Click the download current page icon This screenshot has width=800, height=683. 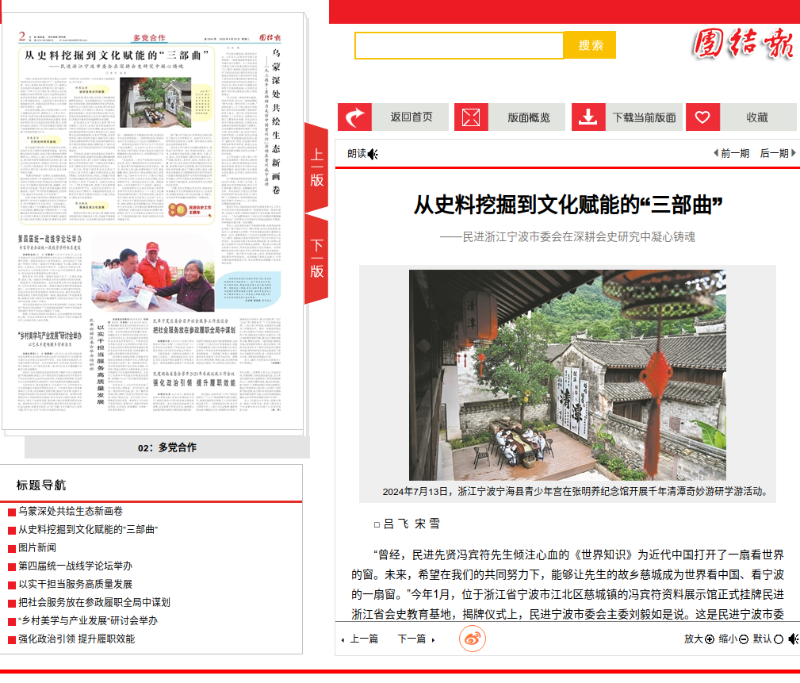click(x=589, y=117)
